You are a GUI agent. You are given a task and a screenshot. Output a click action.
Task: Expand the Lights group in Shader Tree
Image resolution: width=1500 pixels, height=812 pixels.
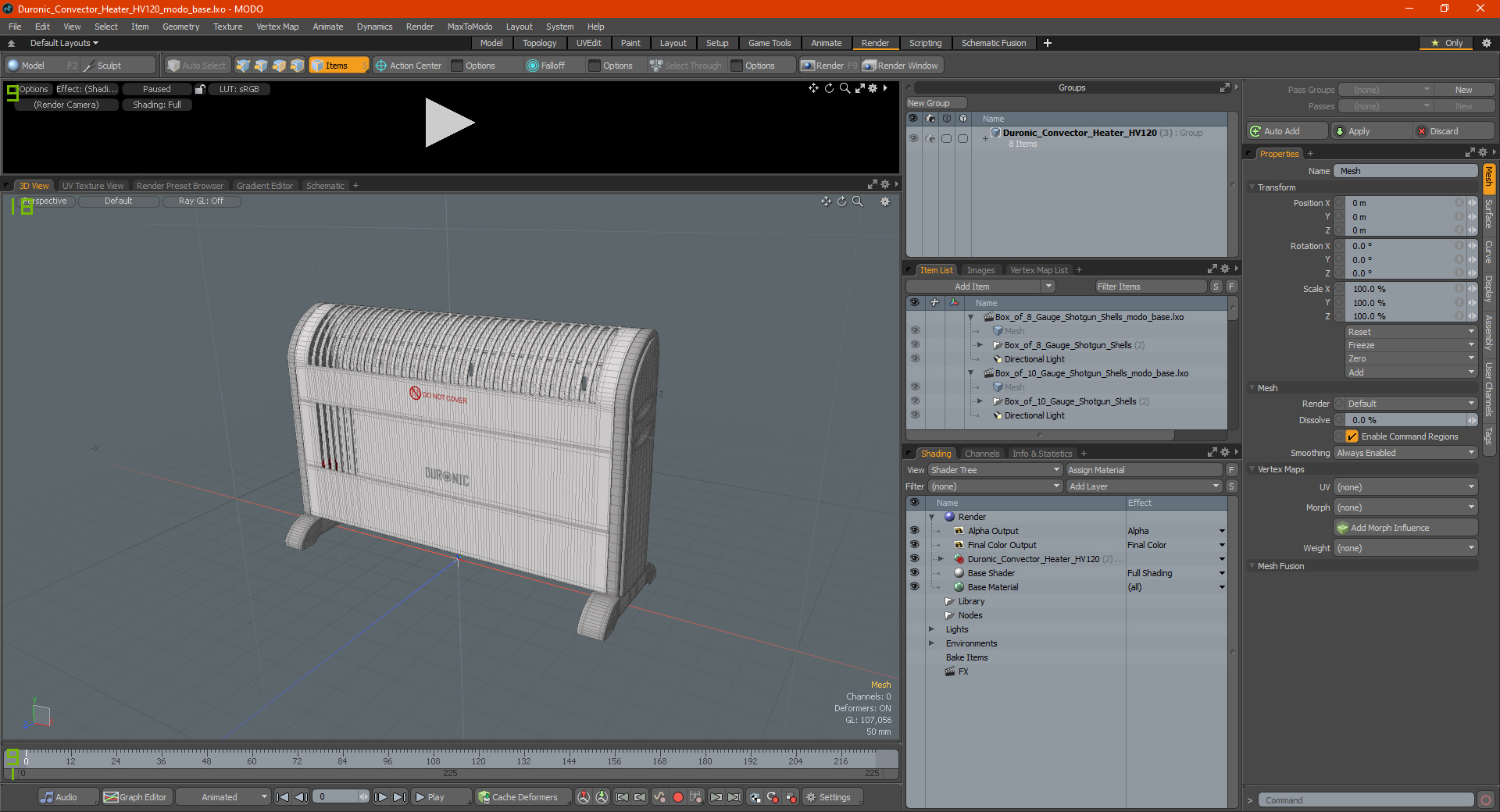pos(931,629)
